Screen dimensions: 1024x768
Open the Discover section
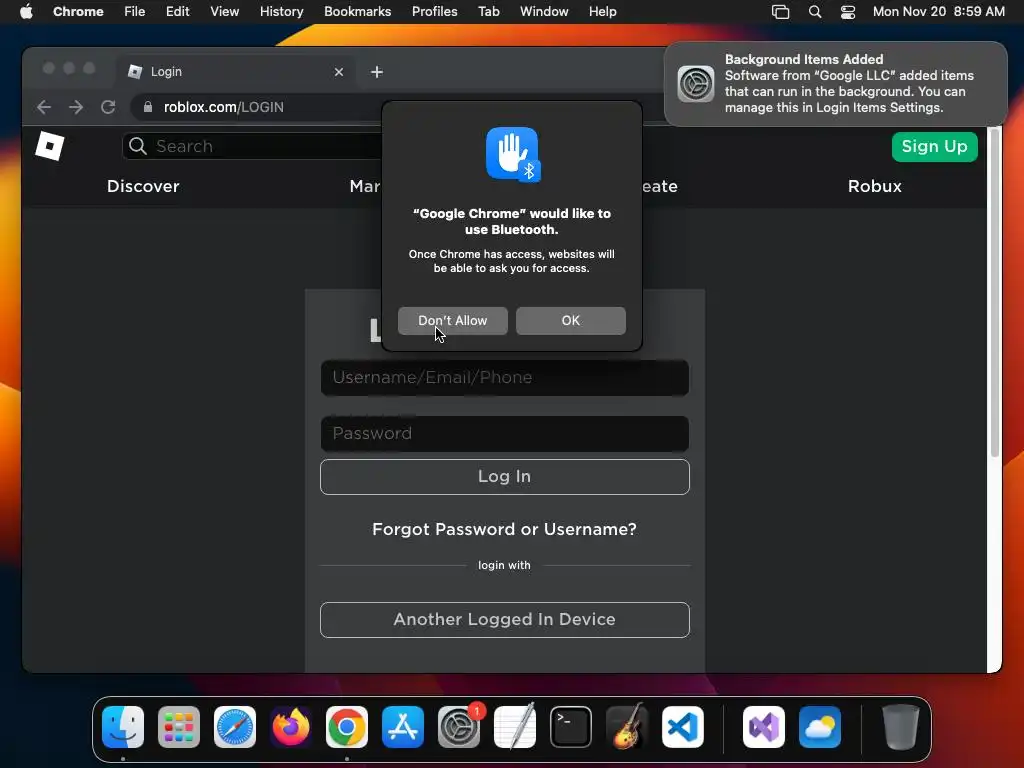coord(143,186)
